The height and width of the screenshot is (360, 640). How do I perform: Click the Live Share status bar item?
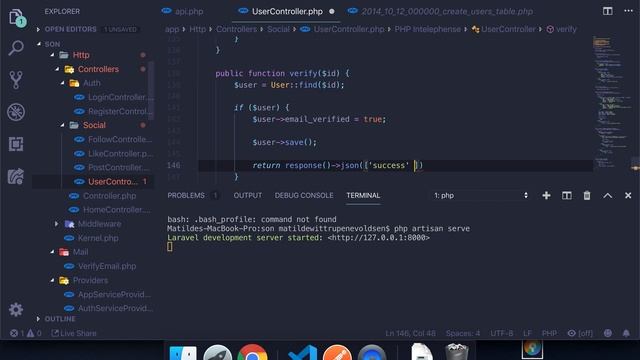point(74,333)
